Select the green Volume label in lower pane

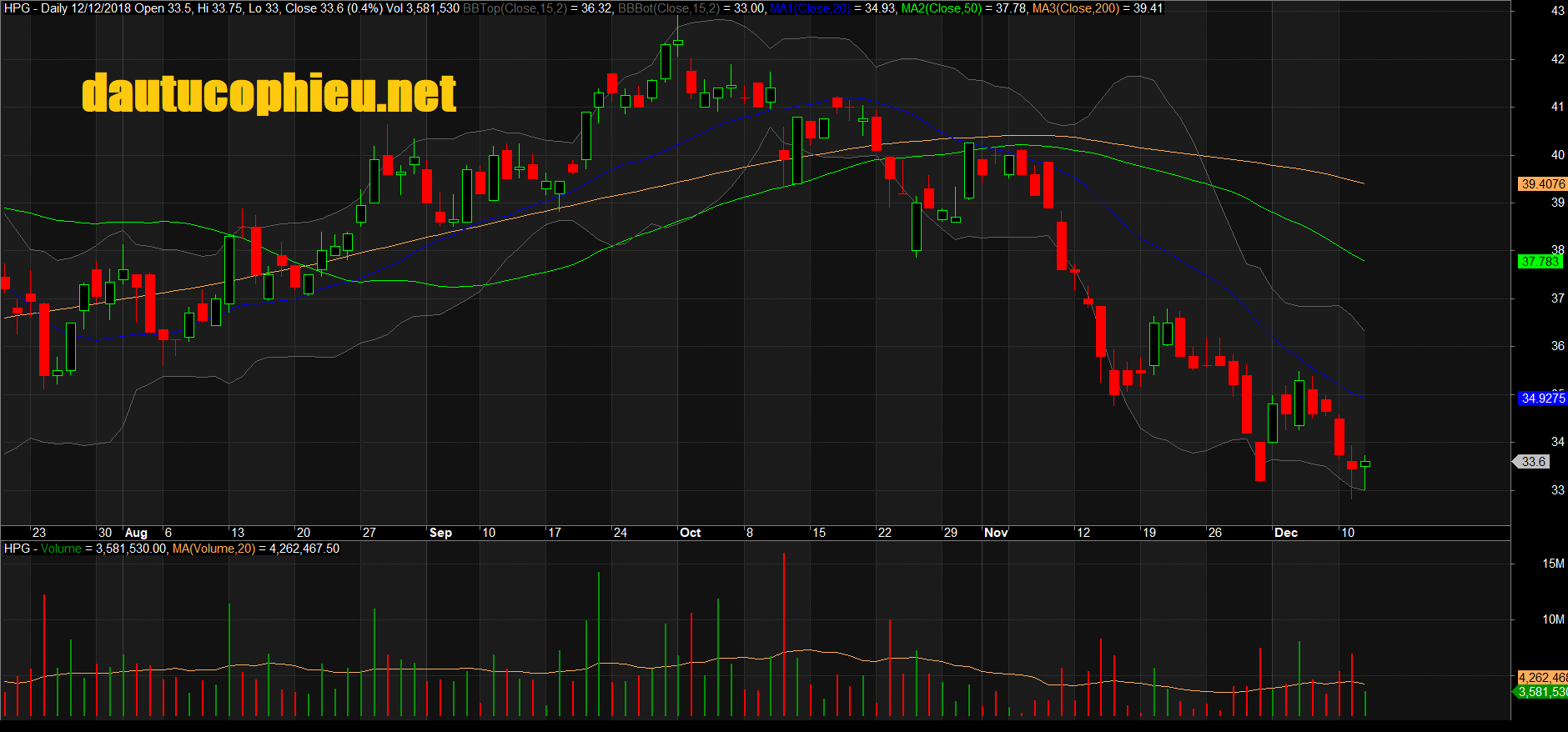click(61, 549)
